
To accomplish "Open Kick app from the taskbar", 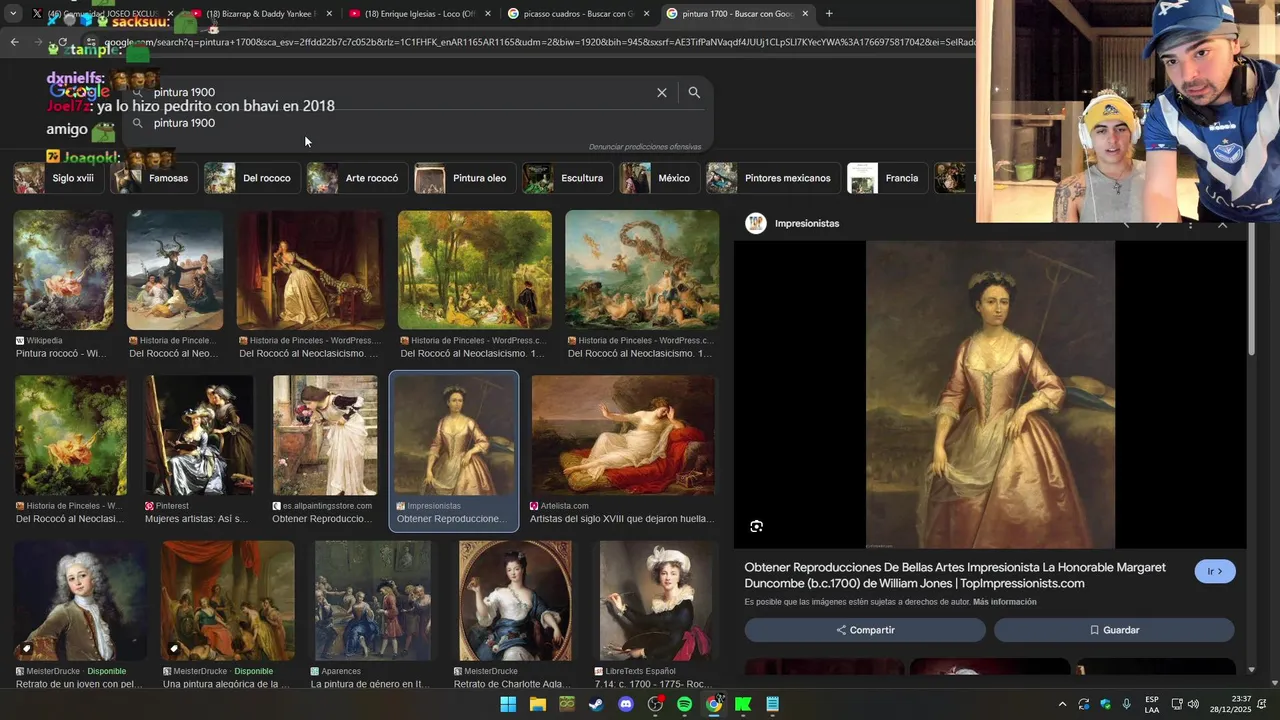I will click(x=743, y=704).
